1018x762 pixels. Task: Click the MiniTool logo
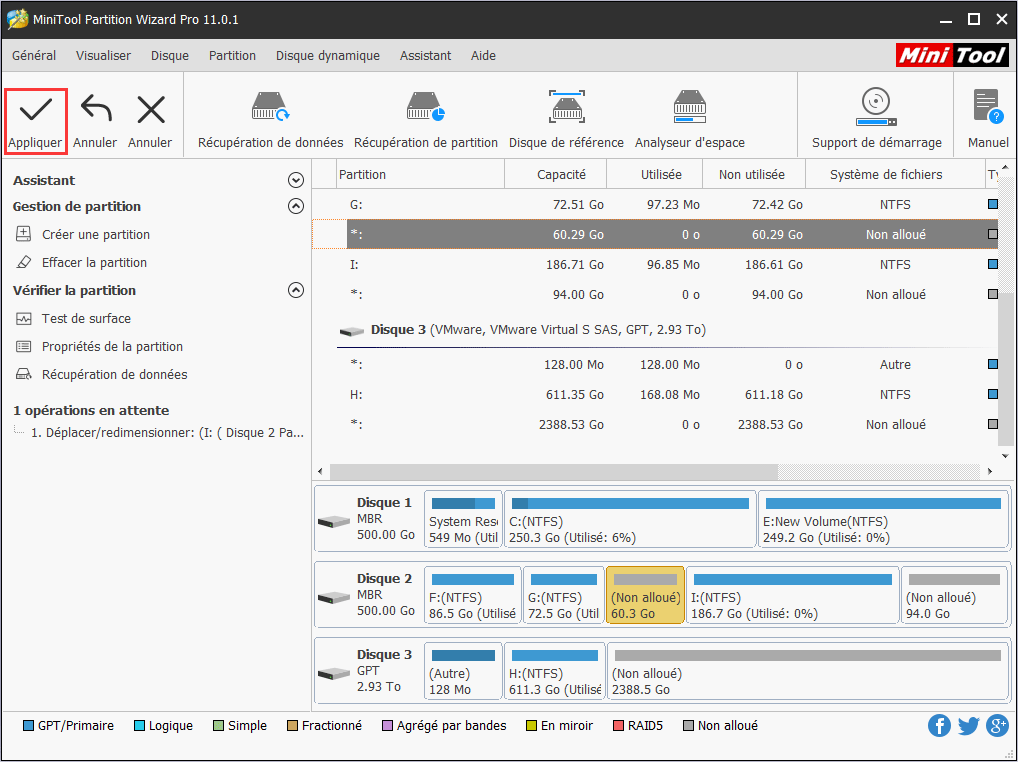(x=952, y=55)
